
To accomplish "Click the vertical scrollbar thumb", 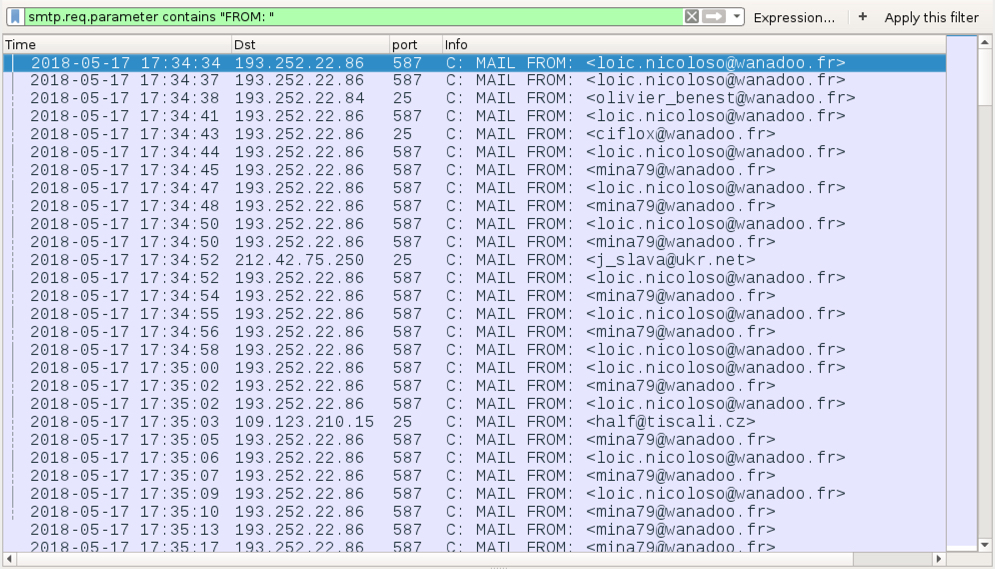I will [985, 77].
